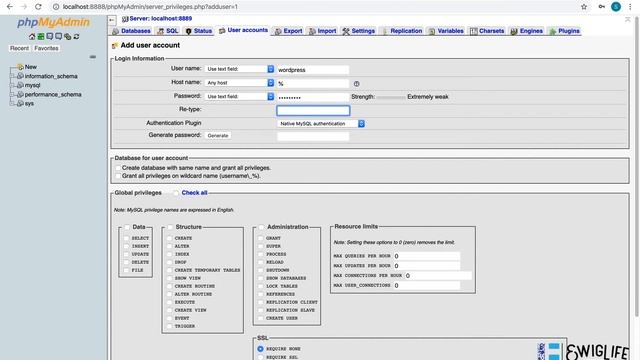Select the REQUIRE NONE SSL radio button
Image resolution: width=640 pixels, height=360 pixels.
(260, 349)
